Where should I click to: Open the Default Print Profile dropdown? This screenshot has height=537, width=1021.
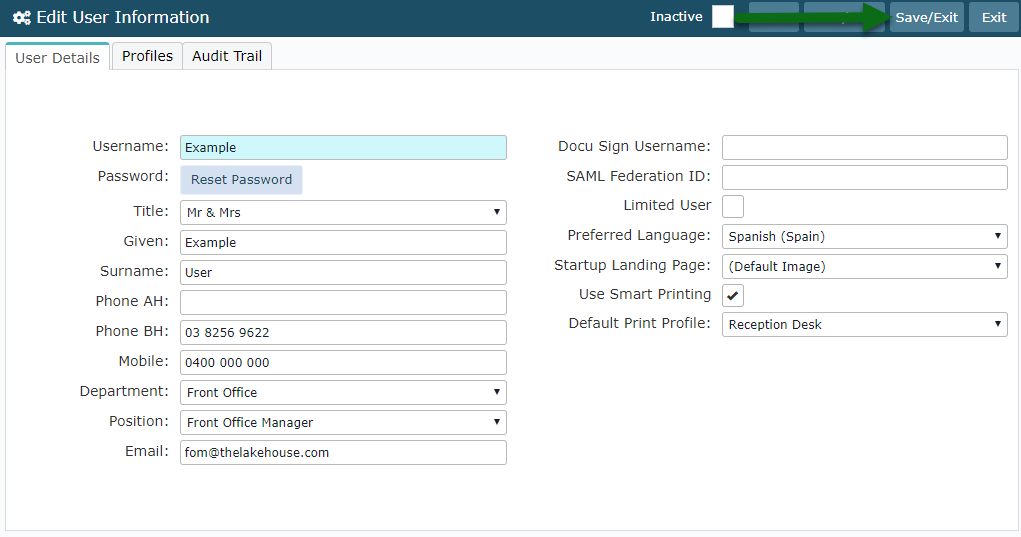point(865,324)
